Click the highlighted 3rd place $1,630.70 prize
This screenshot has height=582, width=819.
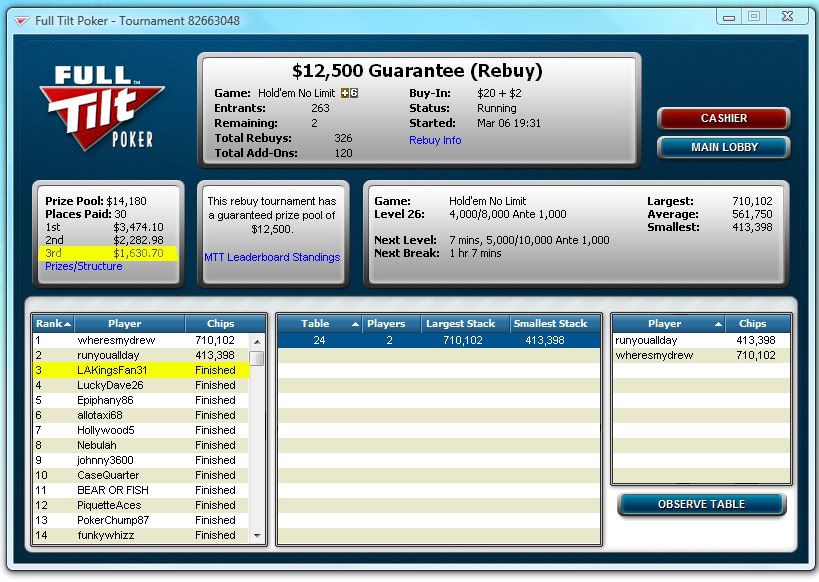click(108, 253)
